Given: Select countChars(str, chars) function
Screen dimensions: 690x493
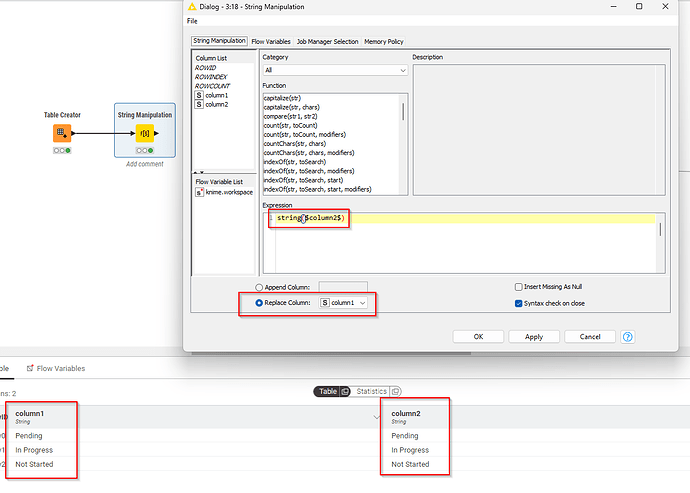Looking at the screenshot, I should [294, 143].
